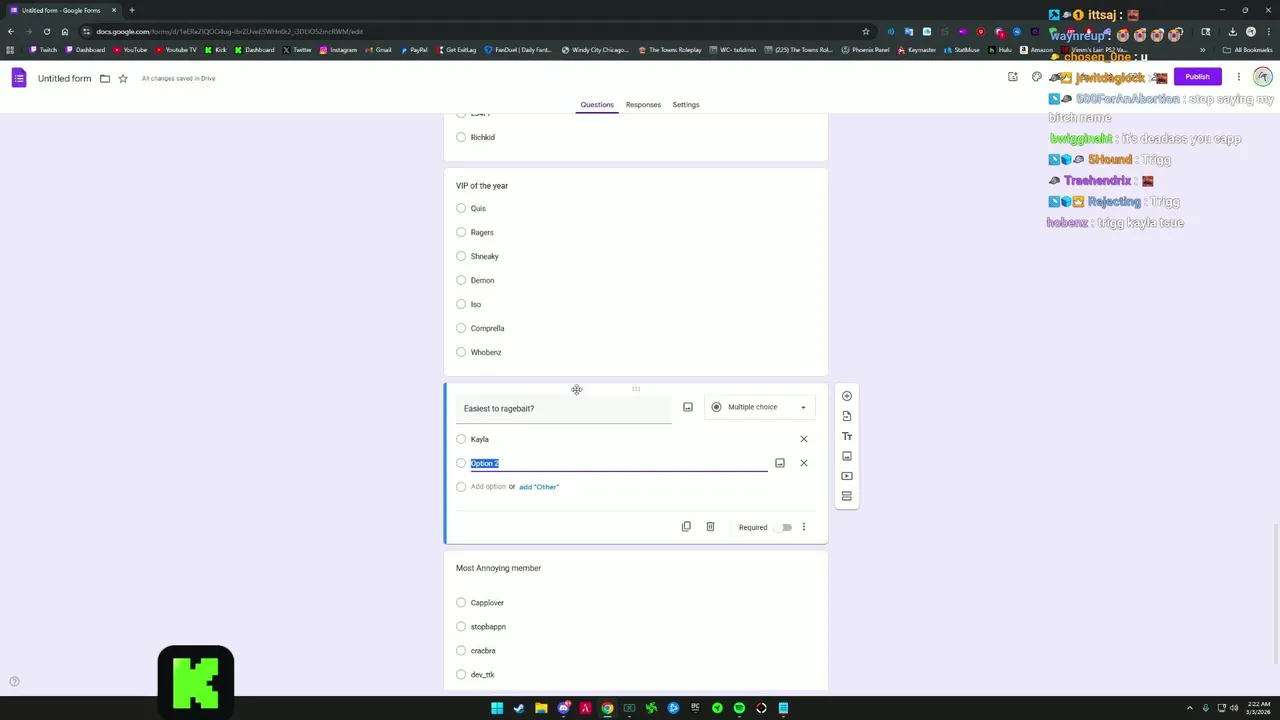This screenshot has height=720, width=1280.
Task: Switch to Responses tab
Action: (643, 104)
